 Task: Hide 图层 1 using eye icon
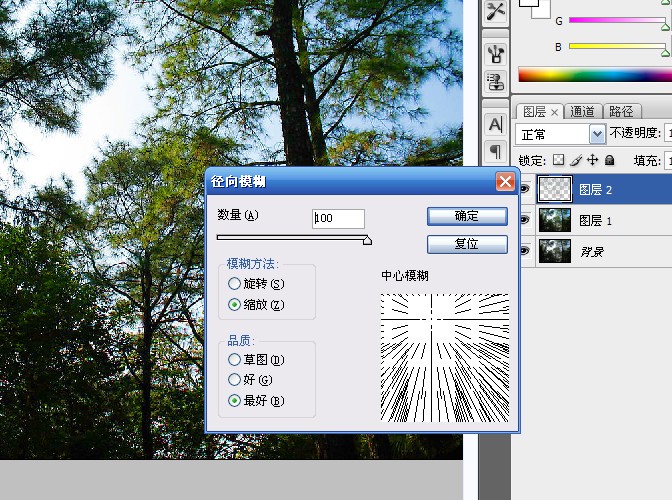pos(524,220)
